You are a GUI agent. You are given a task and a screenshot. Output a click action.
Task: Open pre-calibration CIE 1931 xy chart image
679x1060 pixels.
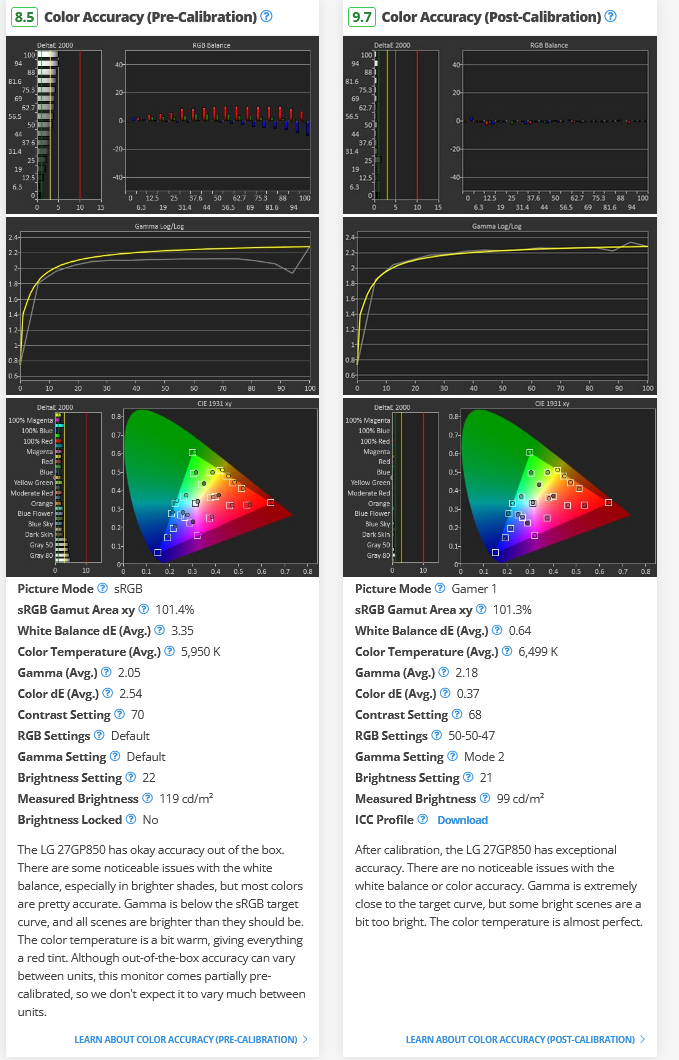(x=162, y=487)
